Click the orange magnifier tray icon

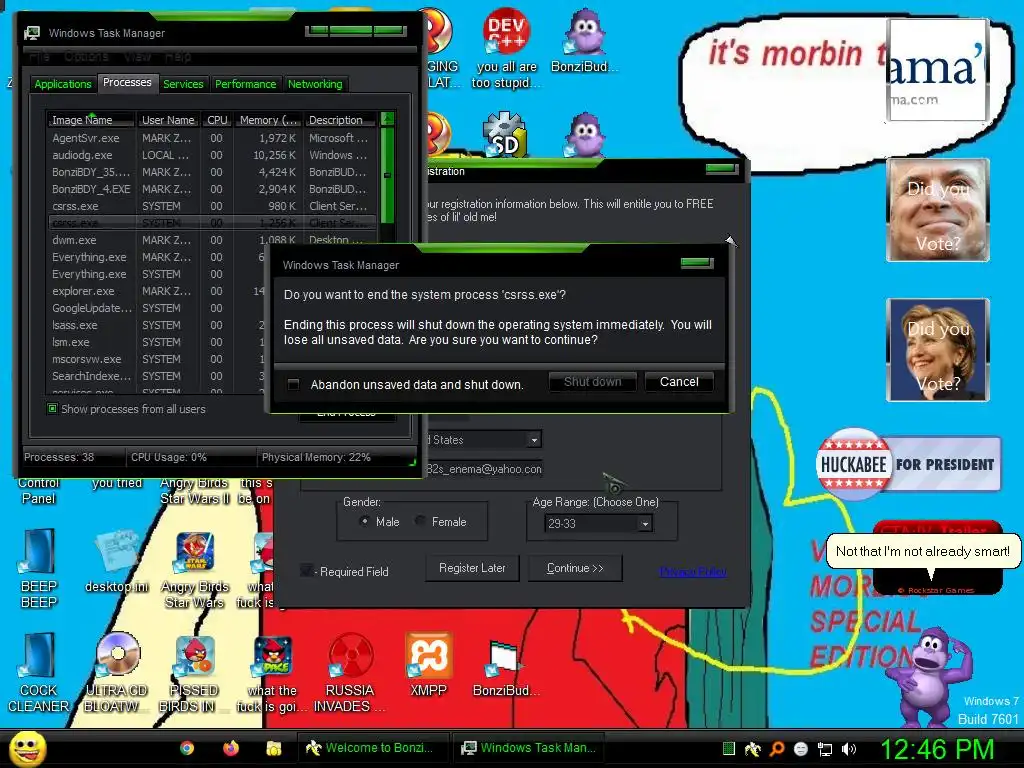pos(777,749)
